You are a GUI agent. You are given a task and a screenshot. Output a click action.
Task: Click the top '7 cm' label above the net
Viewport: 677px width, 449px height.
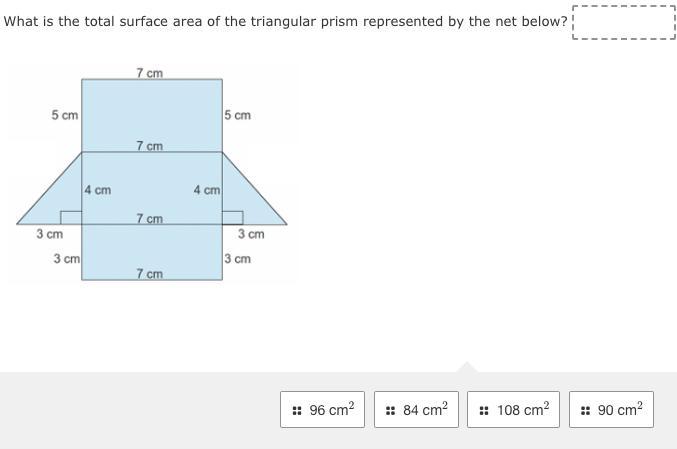click(x=150, y=73)
